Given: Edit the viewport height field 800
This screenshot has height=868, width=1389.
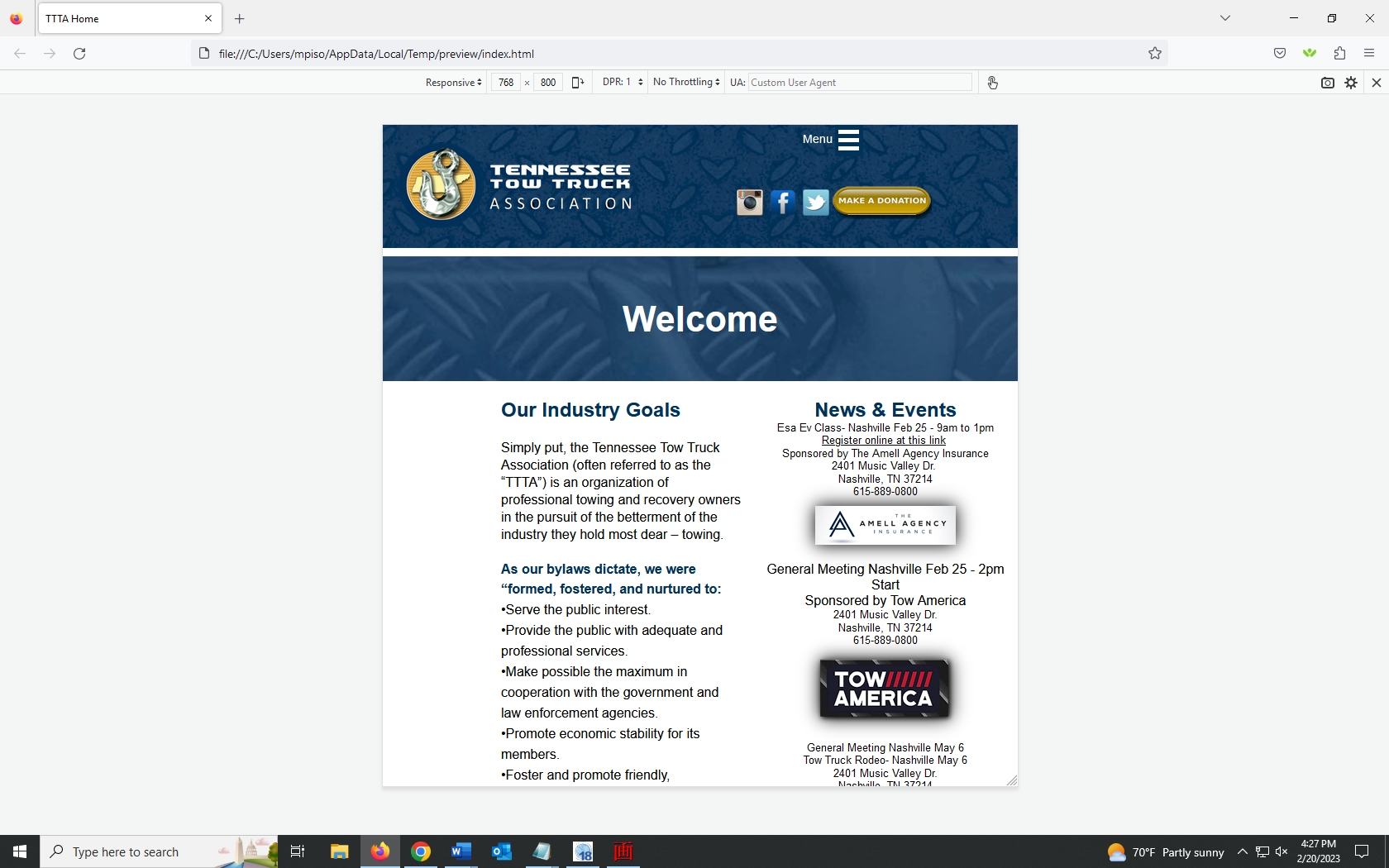Looking at the screenshot, I should pos(548,83).
